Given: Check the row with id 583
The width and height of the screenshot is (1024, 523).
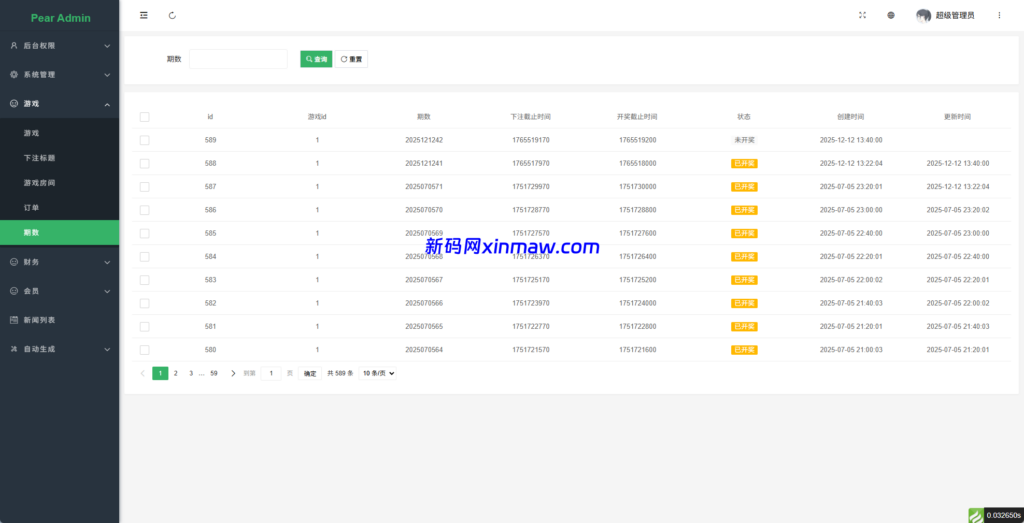Looking at the screenshot, I should [x=144, y=280].
